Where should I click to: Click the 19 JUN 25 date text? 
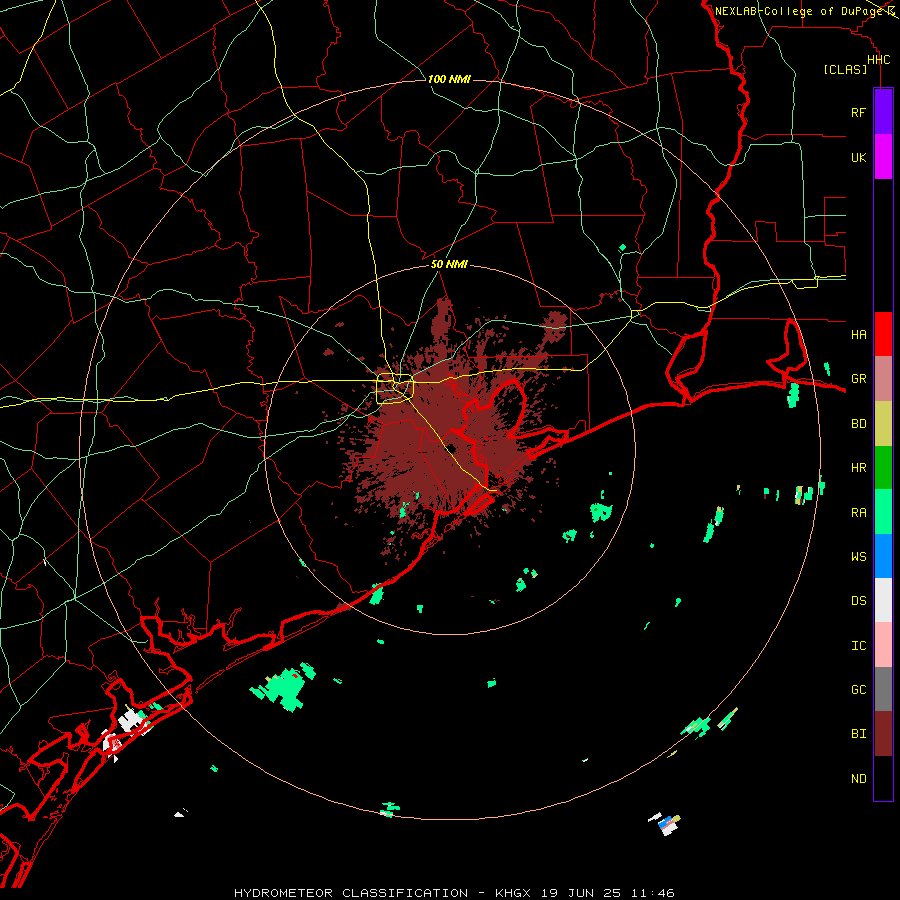click(x=581, y=893)
